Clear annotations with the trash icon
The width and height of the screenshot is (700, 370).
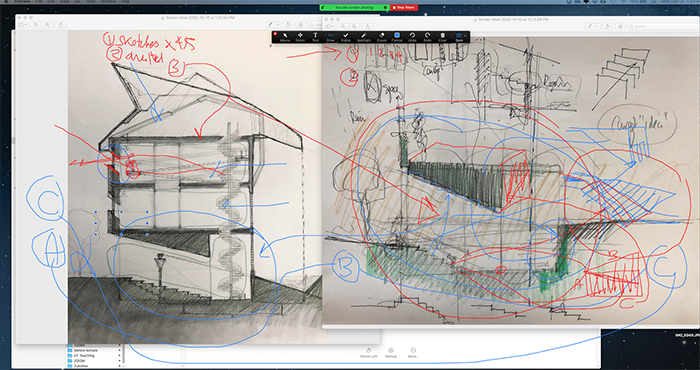click(442, 37)
